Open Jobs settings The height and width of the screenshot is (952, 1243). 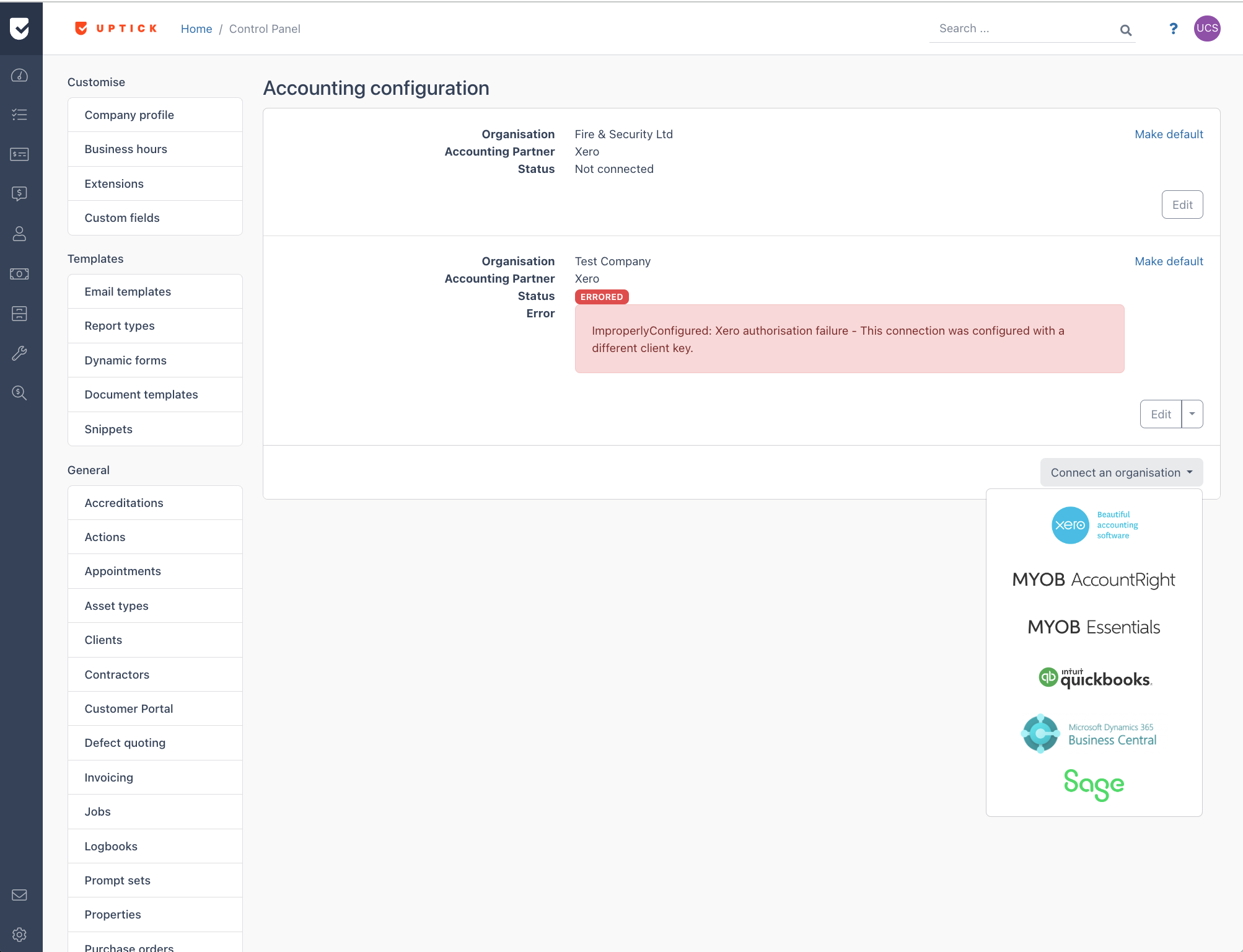pyautogui.click(x=155, y=812)
